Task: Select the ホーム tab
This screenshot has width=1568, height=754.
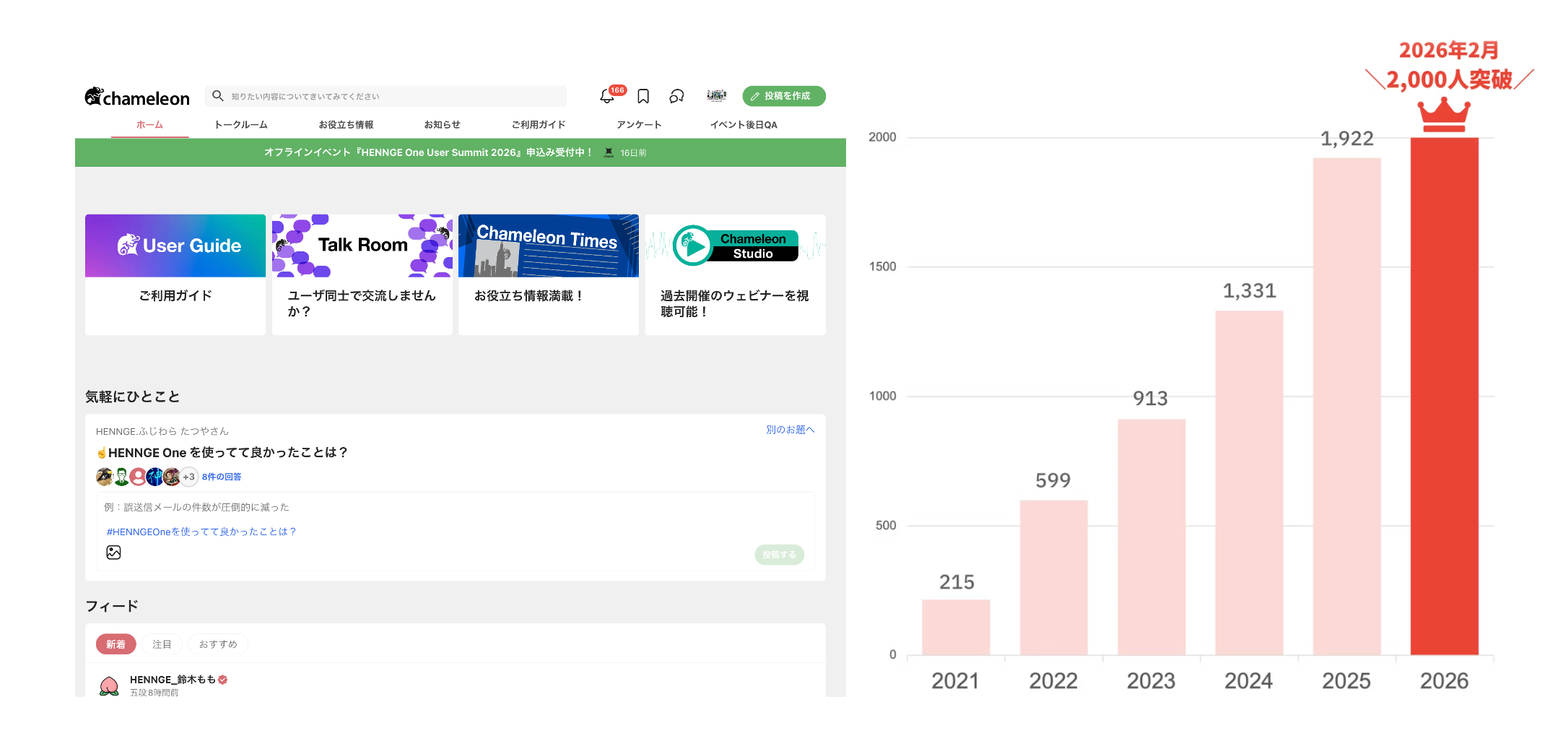Action: click(x=149, y=125)
